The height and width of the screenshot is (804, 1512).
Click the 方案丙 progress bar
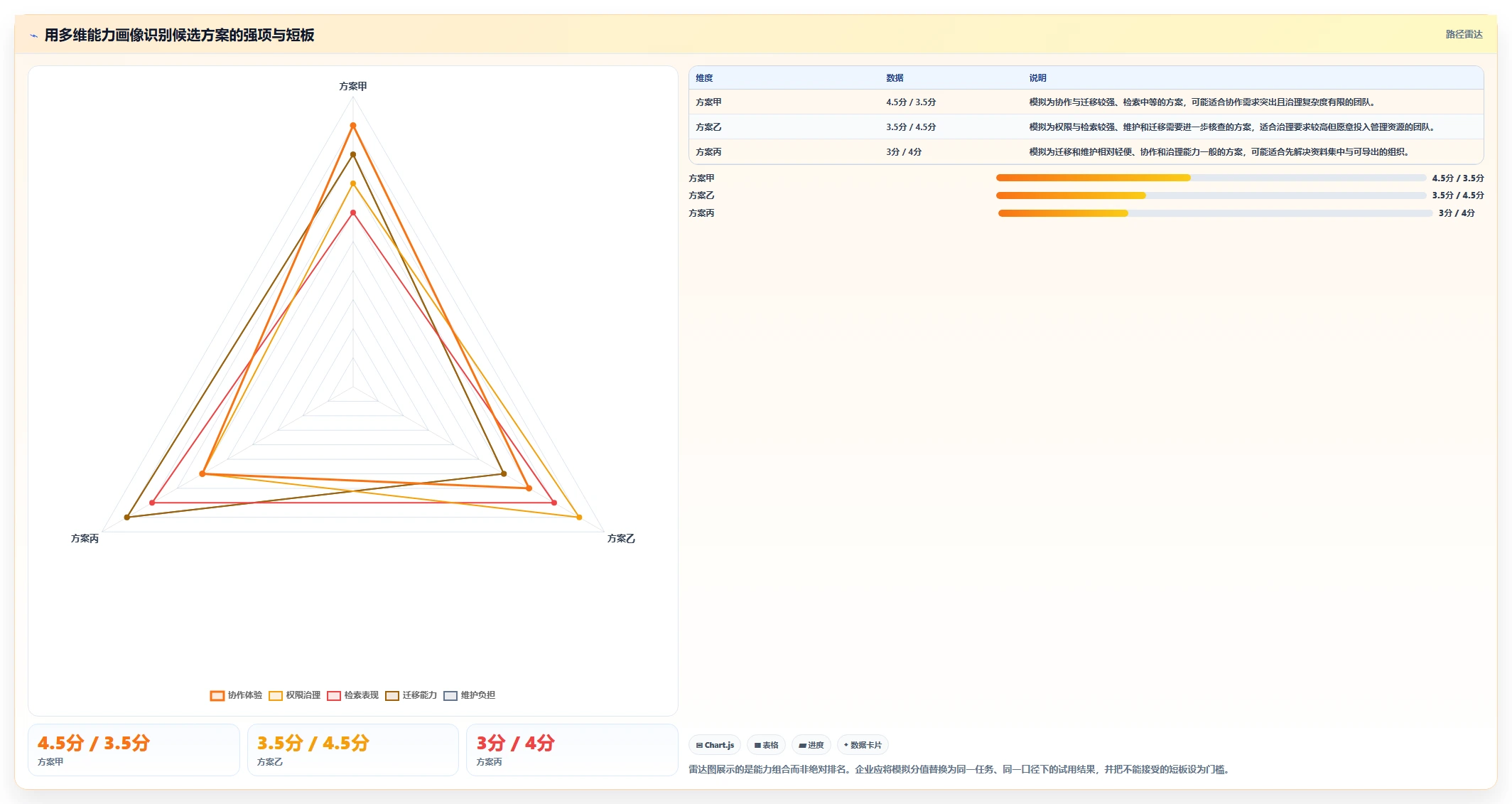[x=1215, y=213]
